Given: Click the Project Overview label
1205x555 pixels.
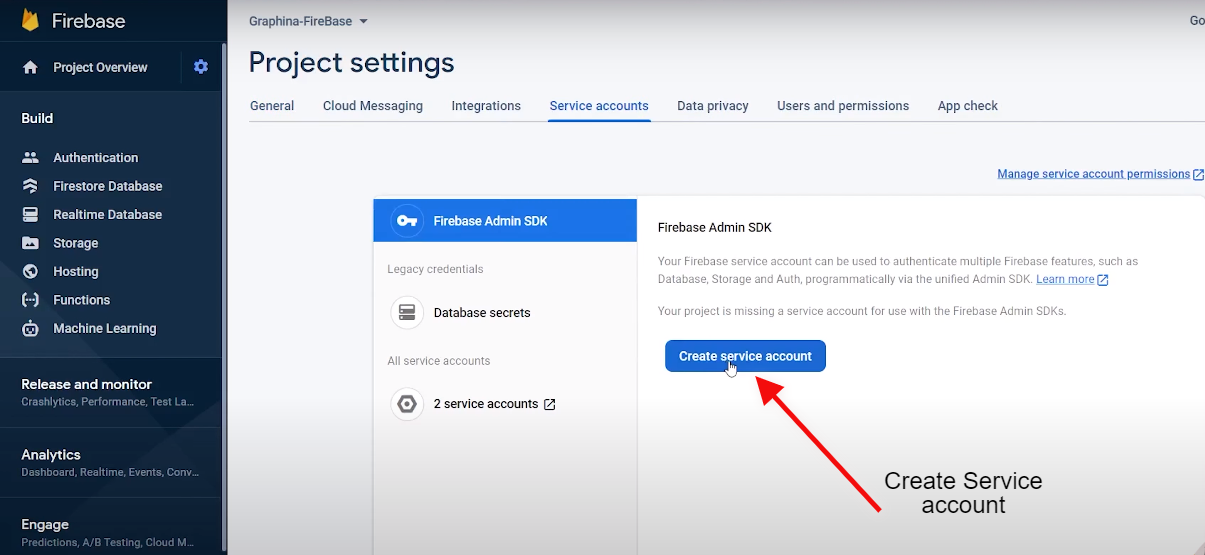Looking at the screenshot, I should 100,68.
